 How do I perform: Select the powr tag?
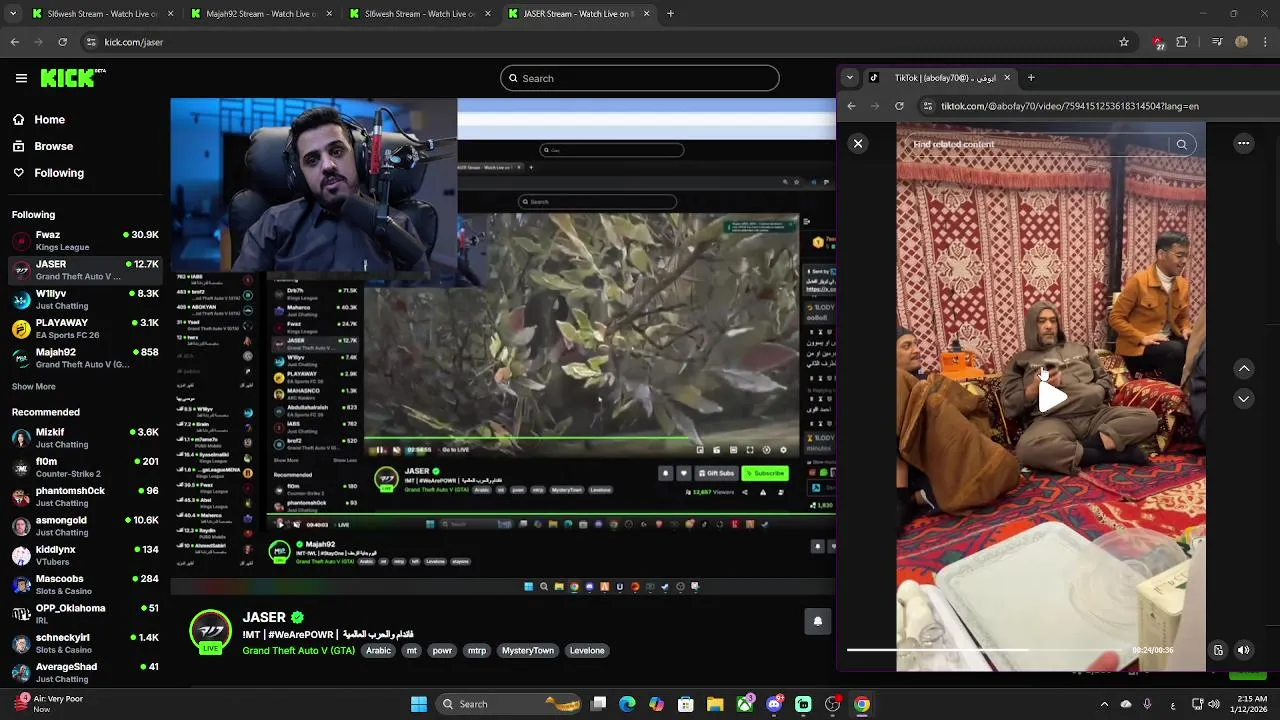point(442,651)
